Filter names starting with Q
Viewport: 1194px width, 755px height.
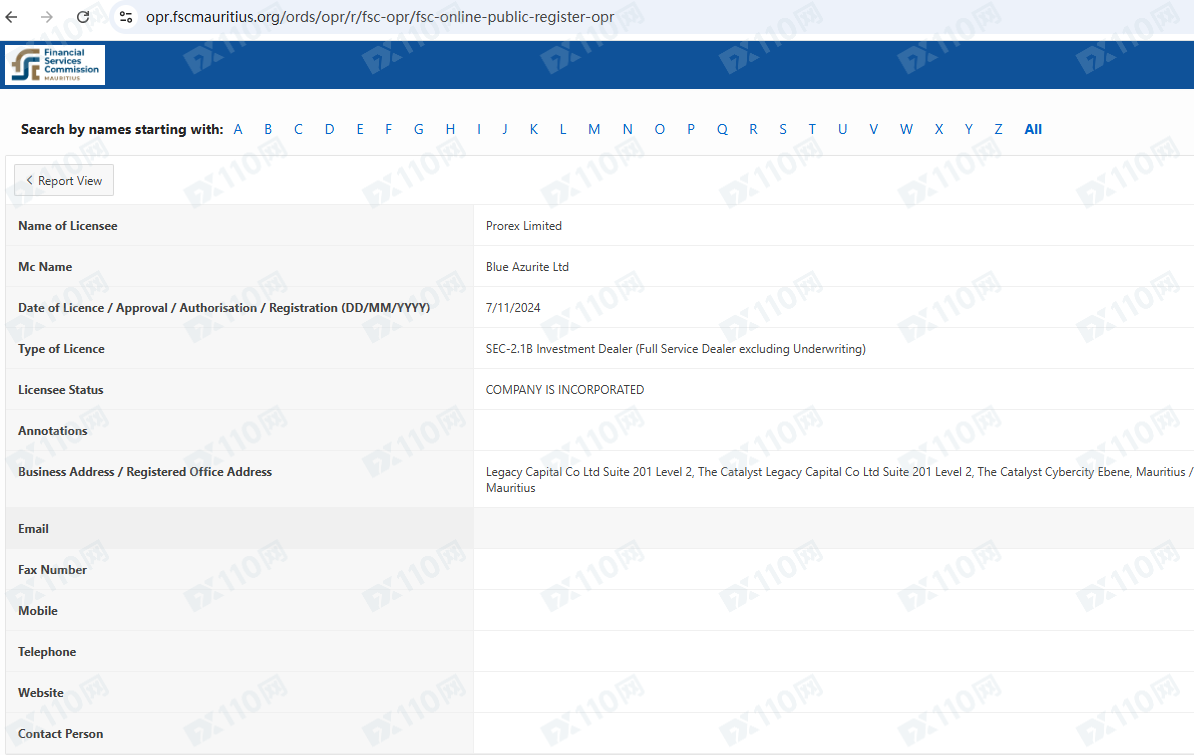(722, 130)
